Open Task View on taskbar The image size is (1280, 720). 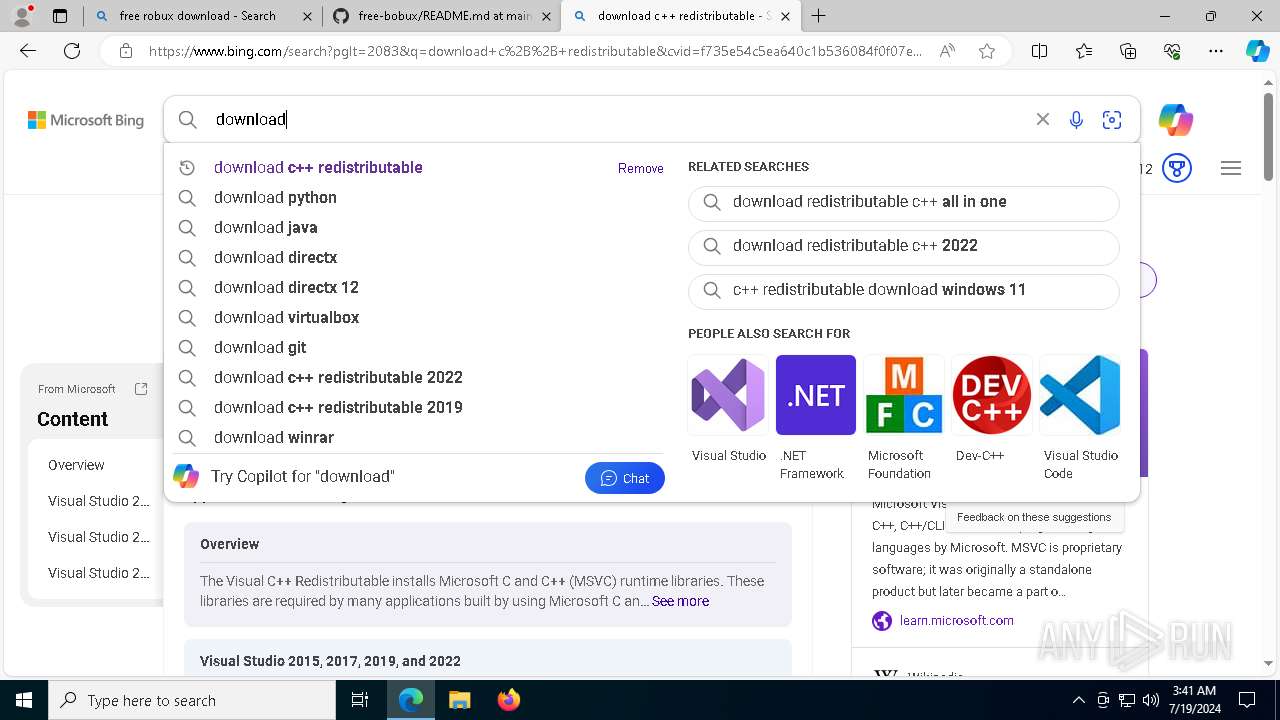pyautogui.click(x=360, y=700)
